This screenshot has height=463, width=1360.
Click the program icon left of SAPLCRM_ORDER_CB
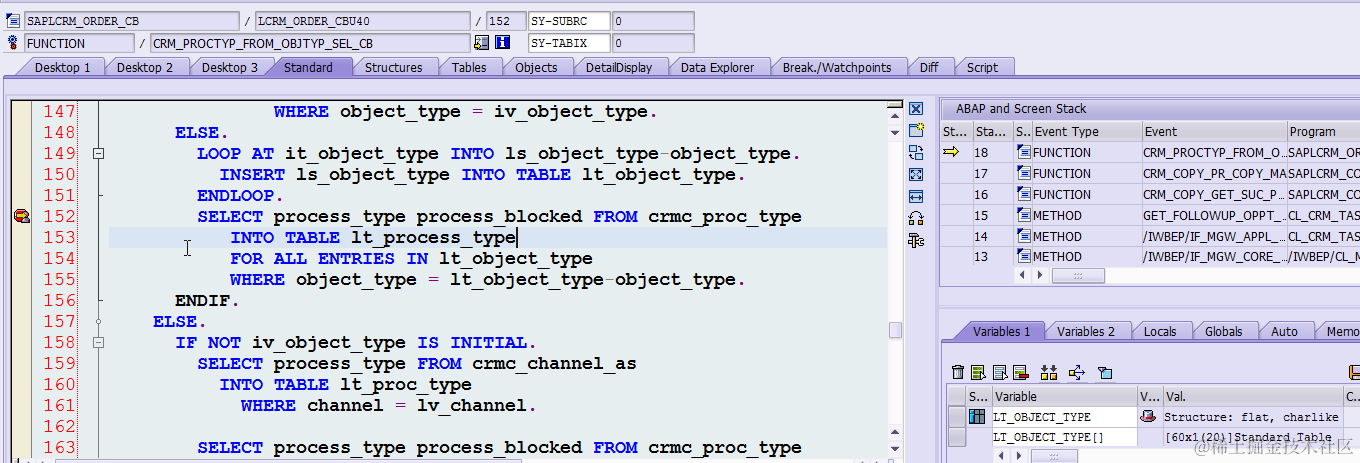click(13, 21)
